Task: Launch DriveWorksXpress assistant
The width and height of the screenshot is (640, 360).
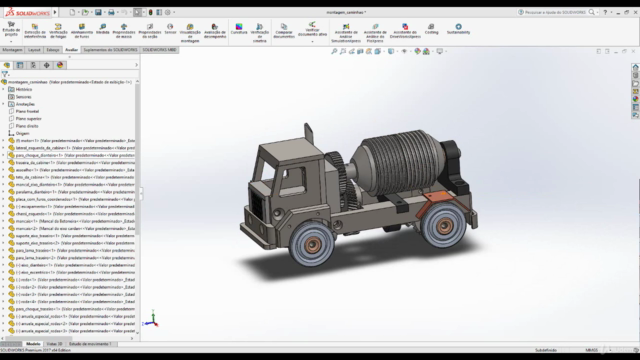Action: [405, 31]
